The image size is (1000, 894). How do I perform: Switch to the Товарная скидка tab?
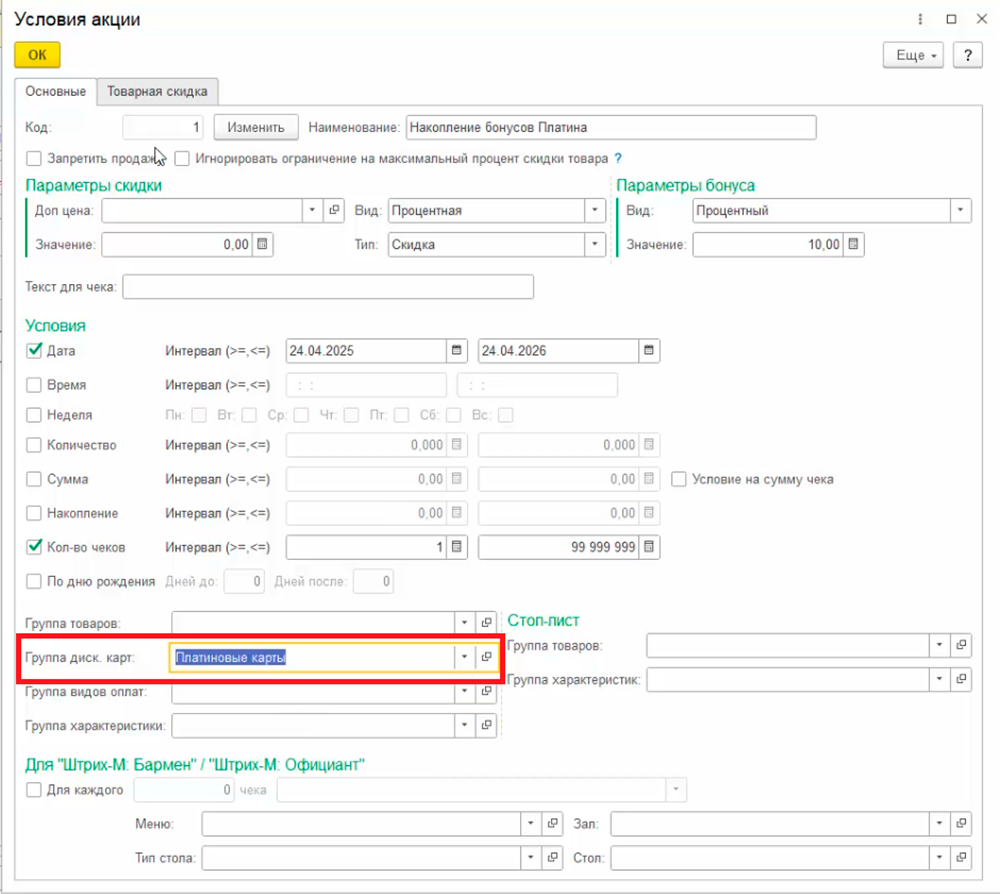point(157,91)
